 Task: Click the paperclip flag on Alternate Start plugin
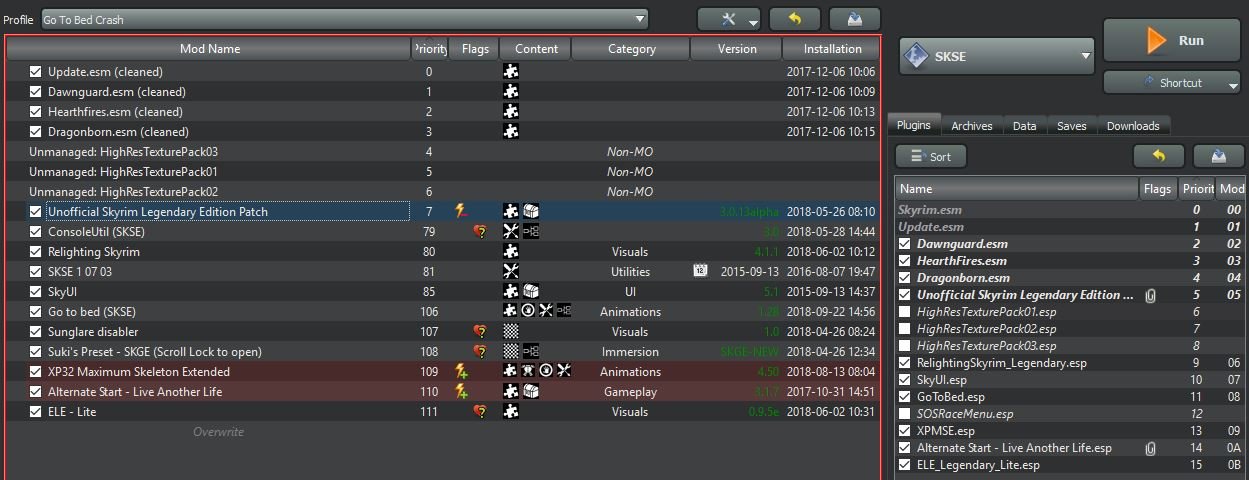[1150, 448]
